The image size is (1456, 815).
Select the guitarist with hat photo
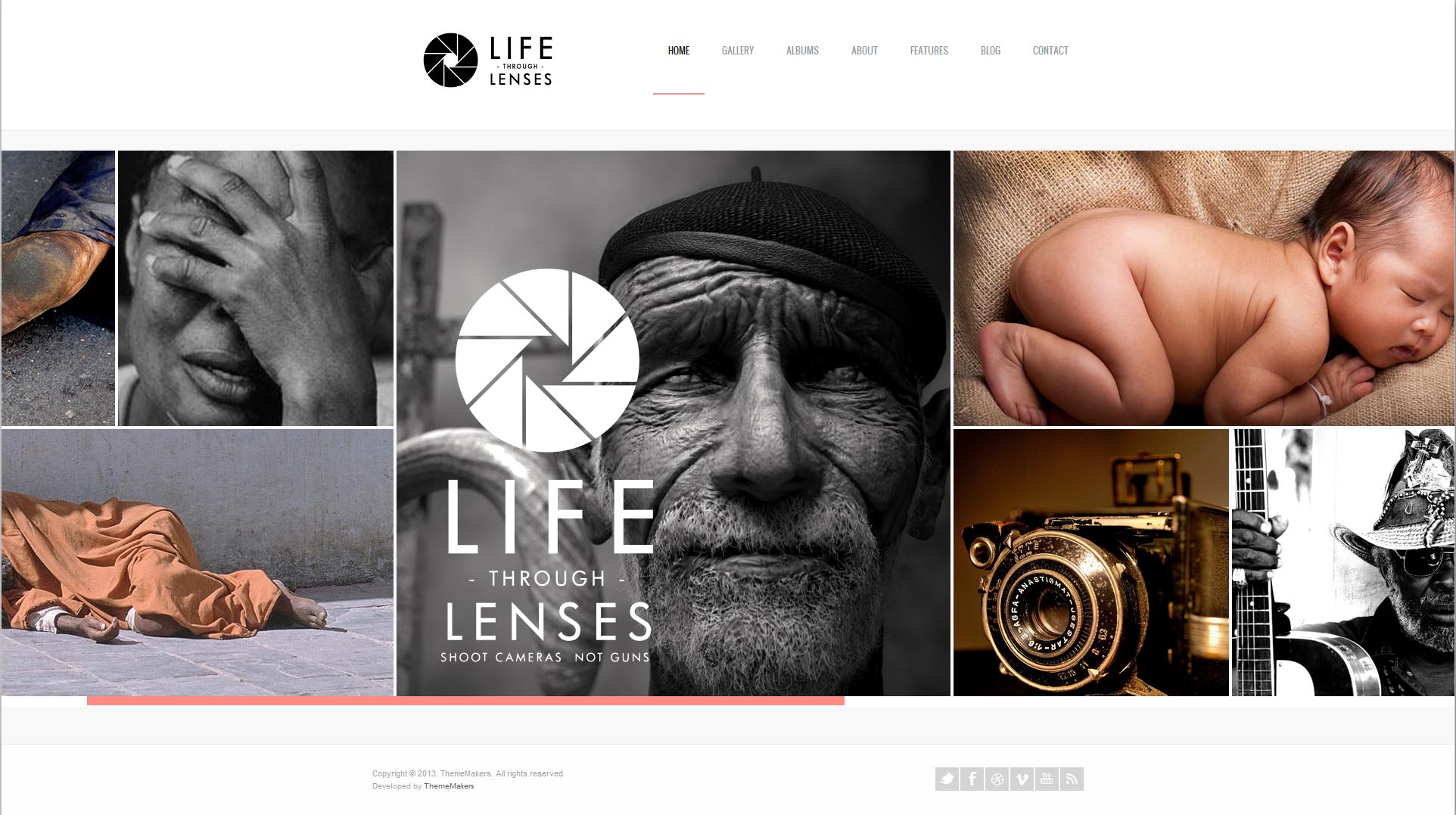pyautogui.click(x=1343, y=562)
